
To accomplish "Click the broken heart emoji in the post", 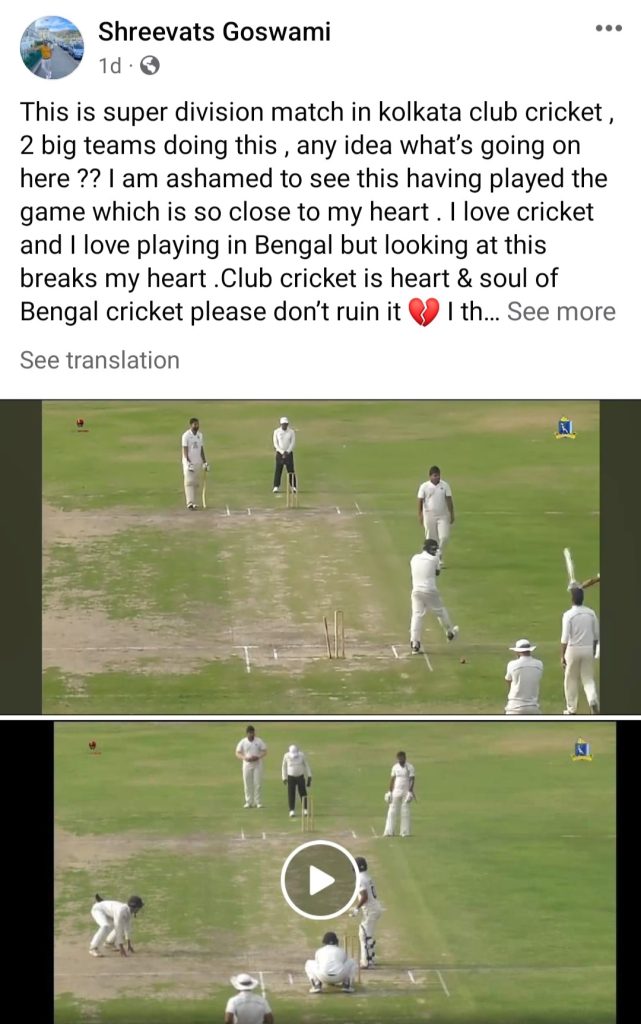I will pyautogui.click(x=424, y=312).
